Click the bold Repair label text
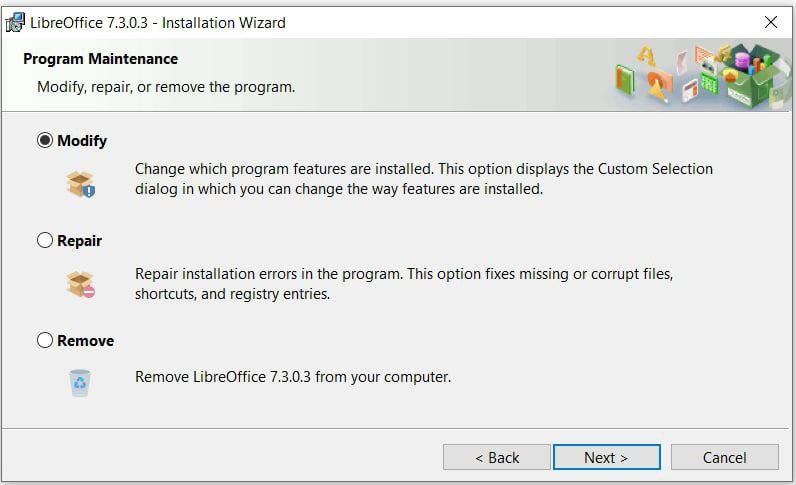This screenshot has width=796, height=485. [80, 241]
